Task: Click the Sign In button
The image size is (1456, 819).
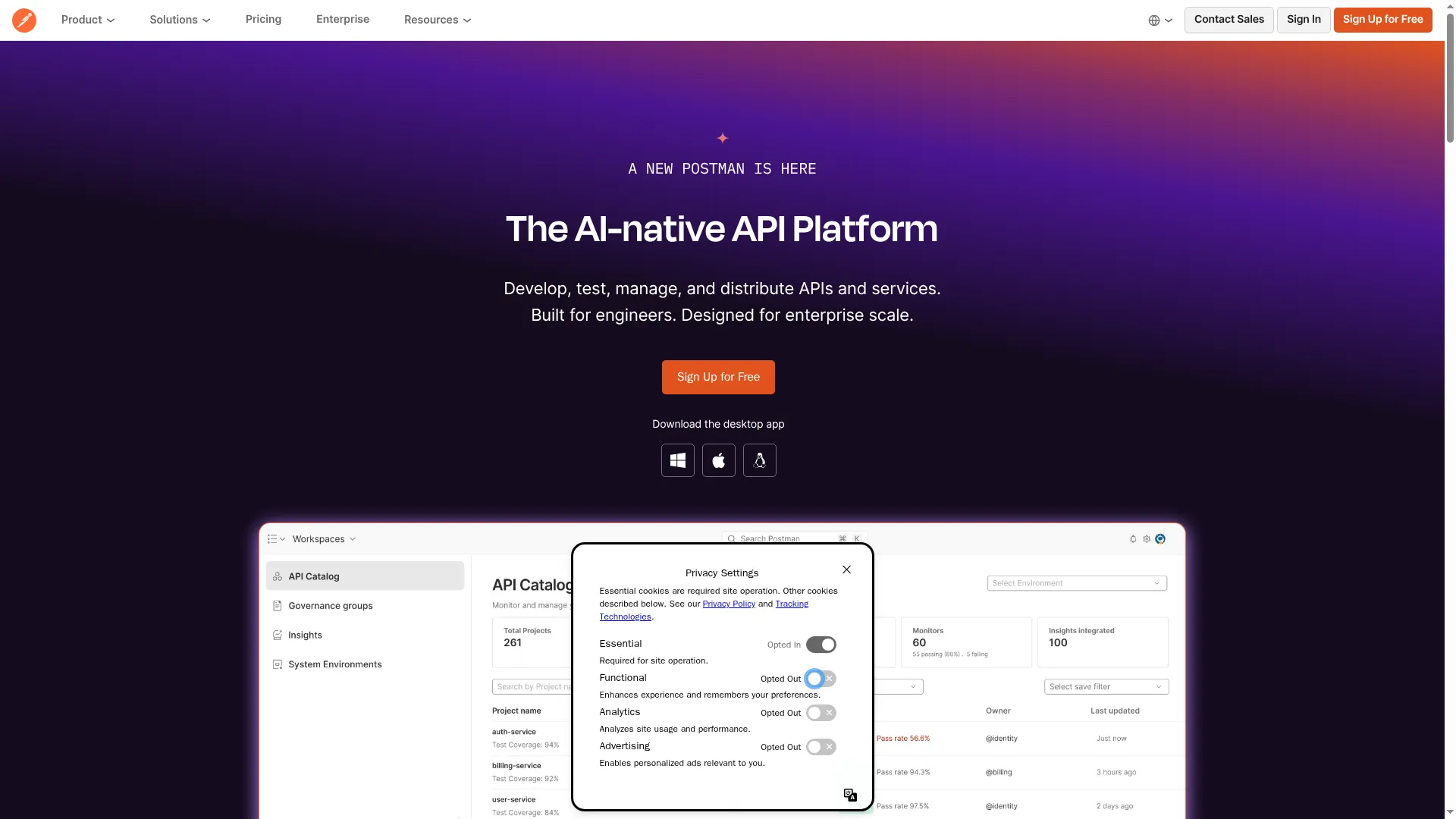Action: pyautogui.click(x=1304, y=20)
